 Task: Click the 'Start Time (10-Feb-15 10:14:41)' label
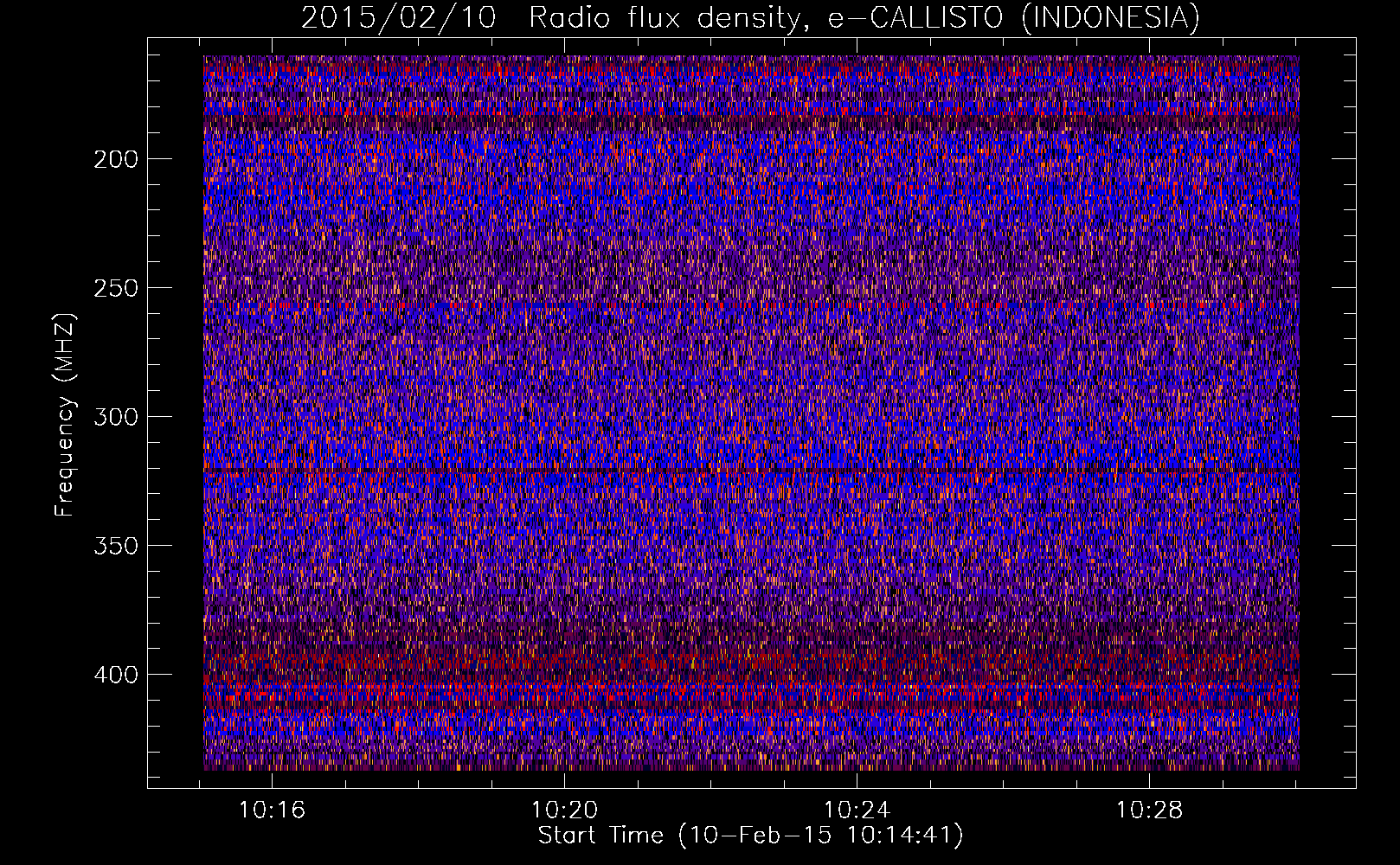[750, 836]
